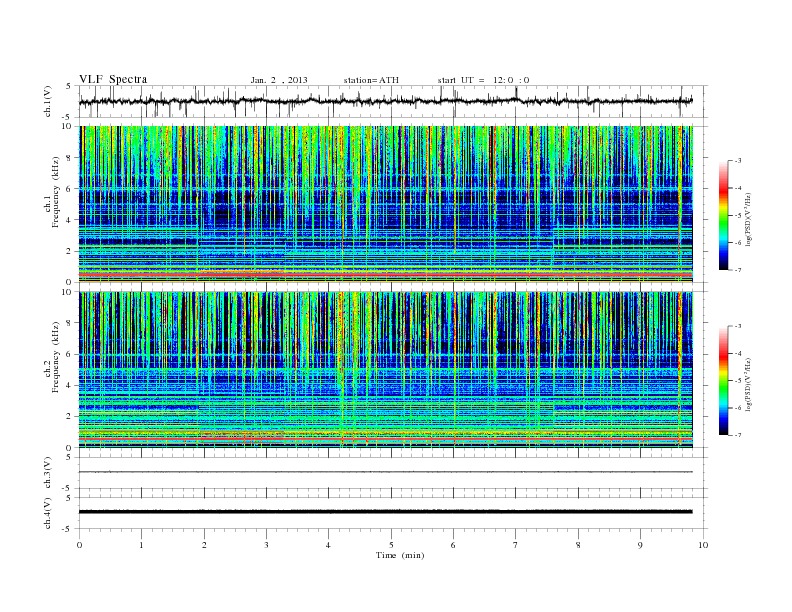Click the lower PSD color scale bar
This screenshot has width=792, height=612.
[x=724, y=381]
